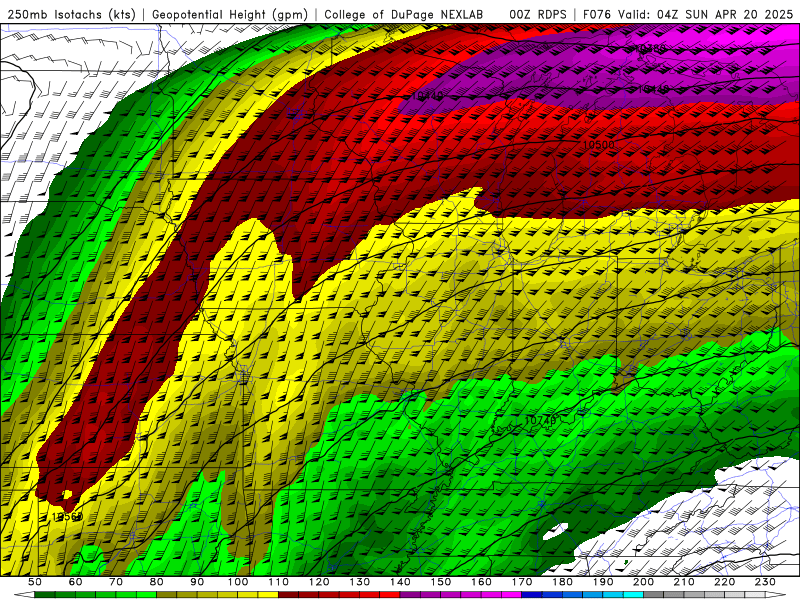Click the 'Geopotential Height (gpm)' title text
Image resolution: width=800 pixels, height=600 pixels.
[230, 15]
